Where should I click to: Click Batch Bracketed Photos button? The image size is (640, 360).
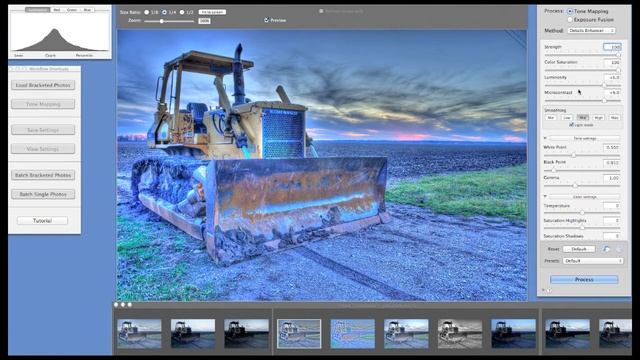[43, 175]
